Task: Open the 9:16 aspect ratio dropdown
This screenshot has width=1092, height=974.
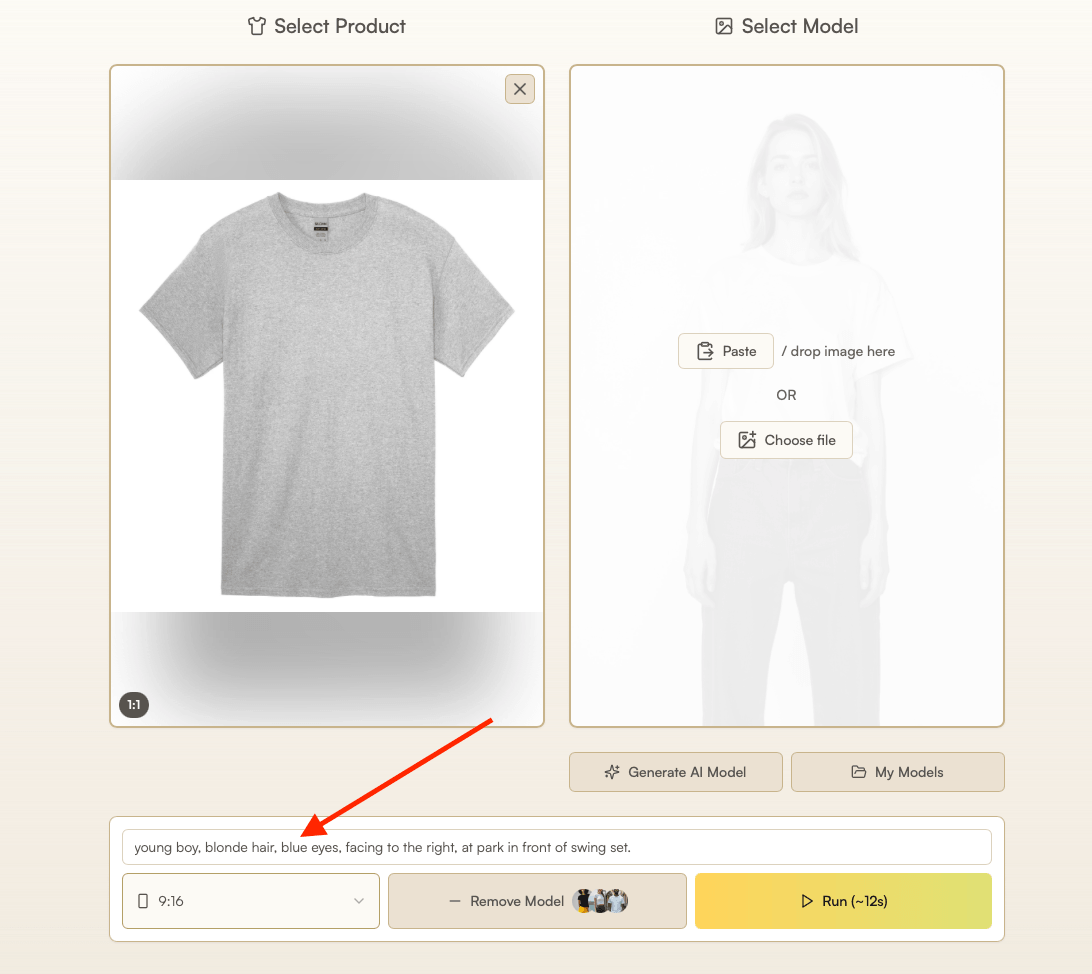Action: click(x=250, y=901)
